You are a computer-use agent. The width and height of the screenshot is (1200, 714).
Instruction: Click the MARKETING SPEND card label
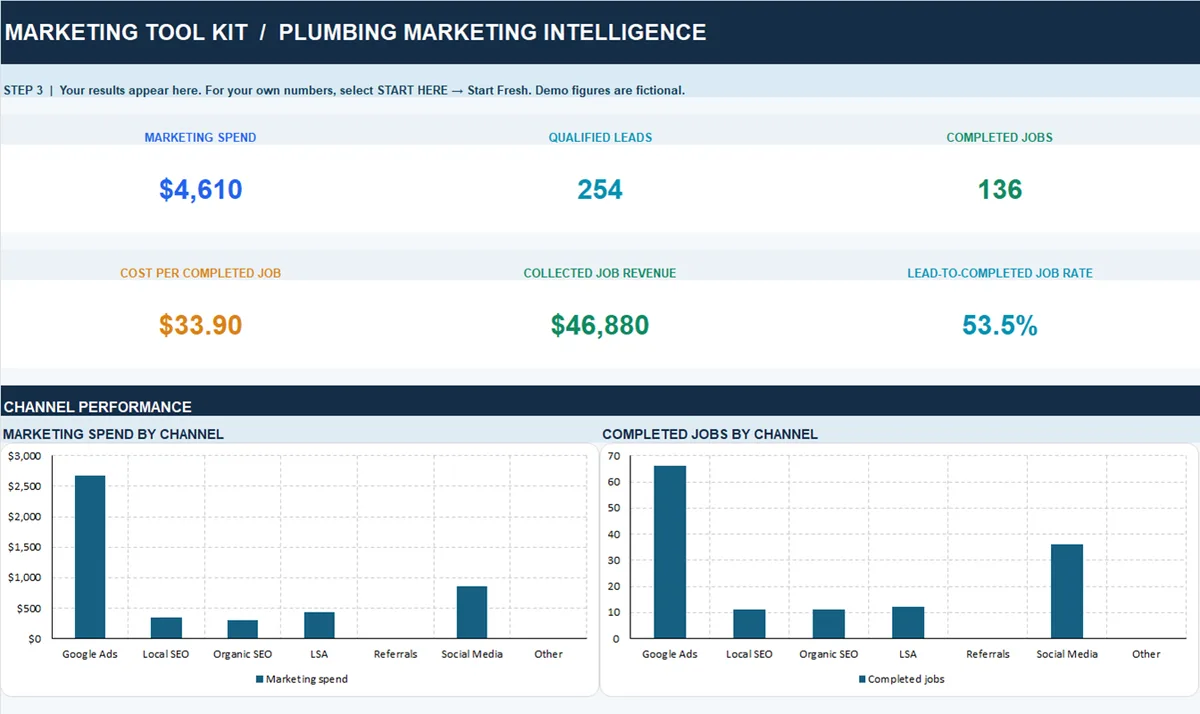(200, 137)
